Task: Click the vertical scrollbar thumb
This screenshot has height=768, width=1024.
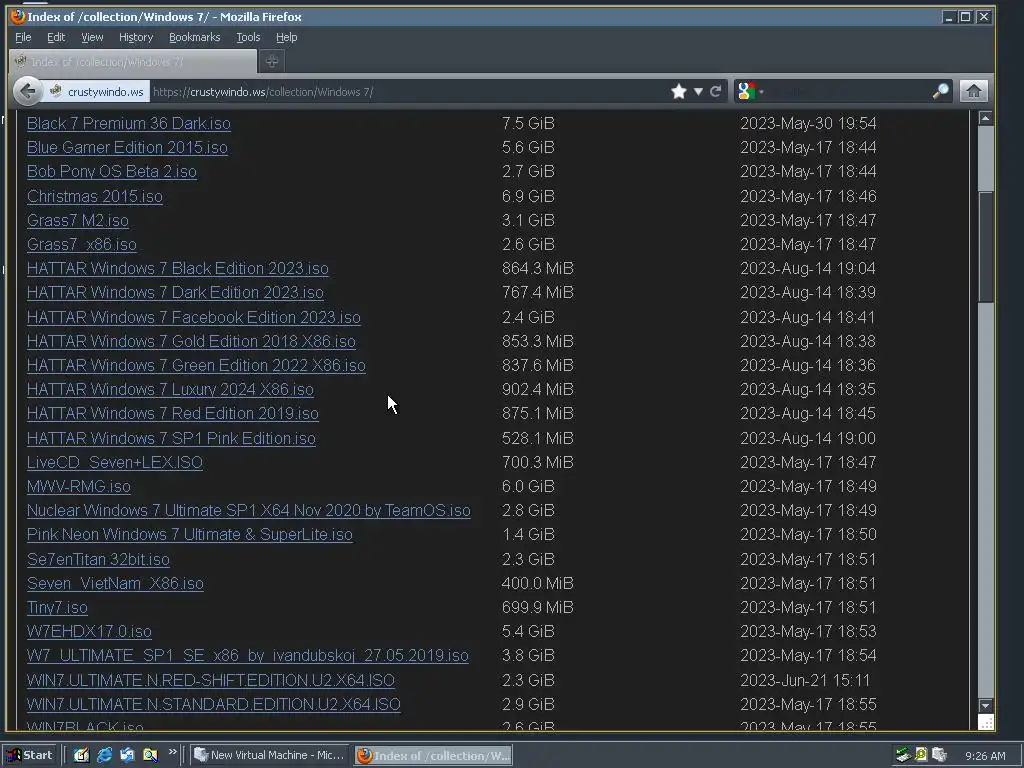Action: pyautogui.click(x=985, y=247)
